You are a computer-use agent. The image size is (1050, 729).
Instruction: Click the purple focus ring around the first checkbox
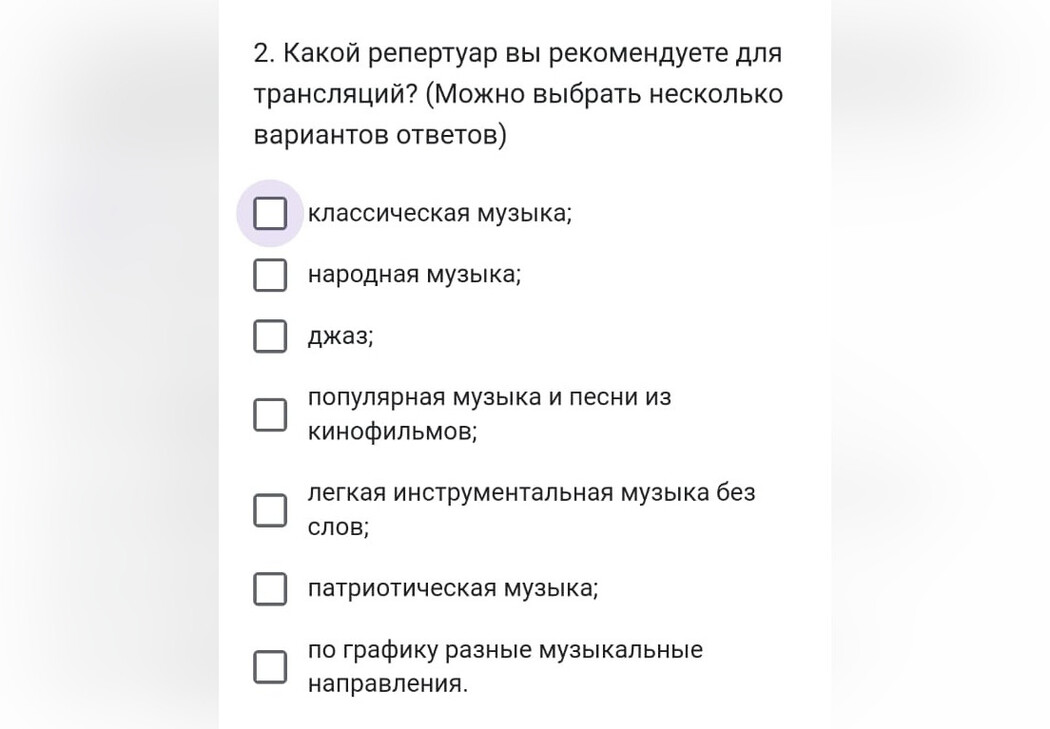(x=270, y=214)
